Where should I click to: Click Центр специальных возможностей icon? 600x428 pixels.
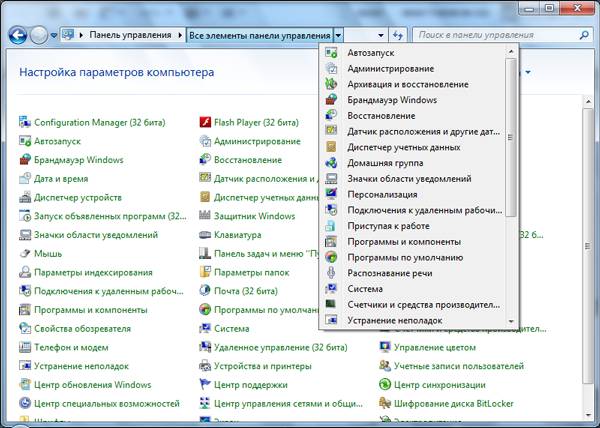(25, 403)
